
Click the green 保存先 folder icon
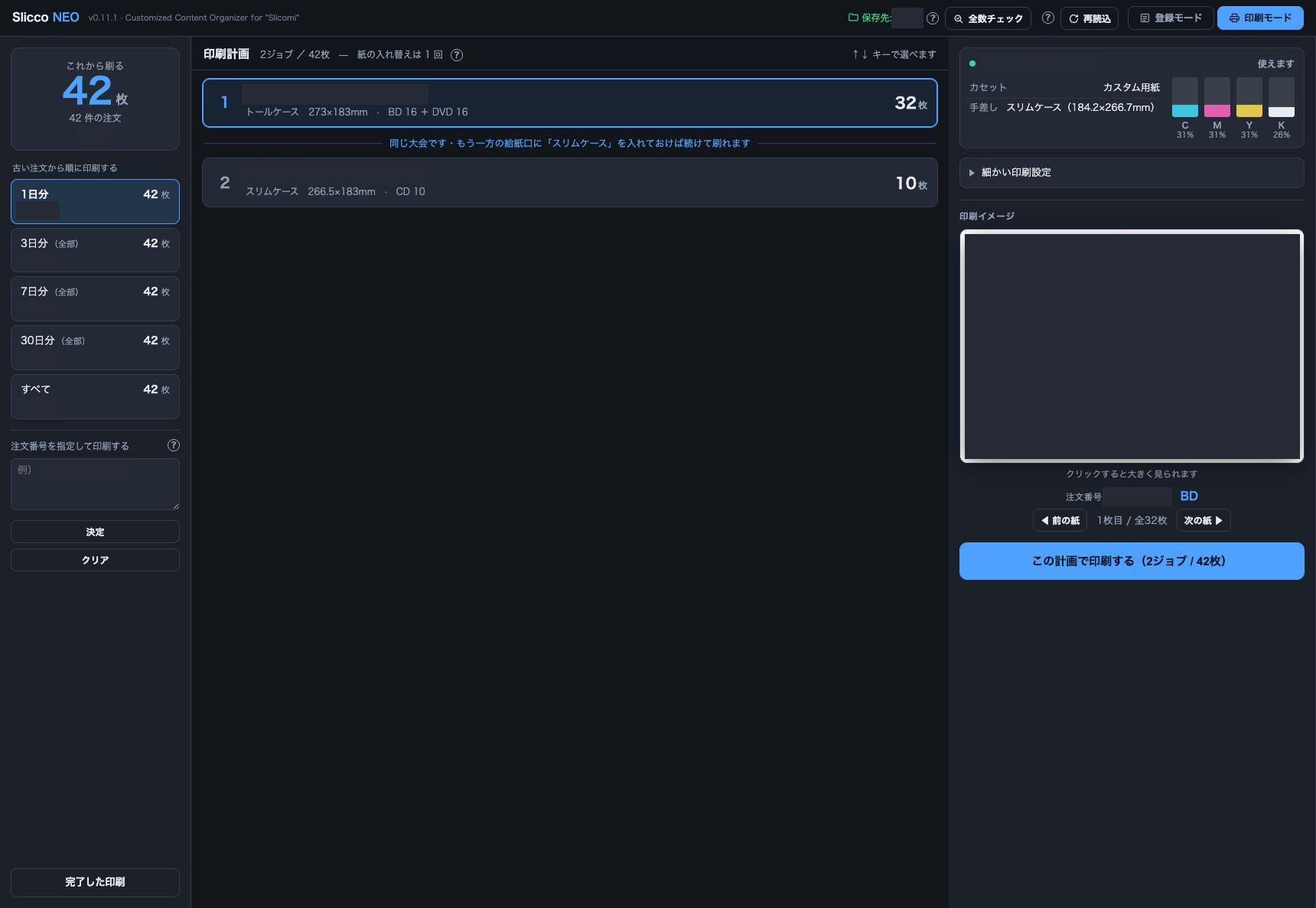point(853,18)
